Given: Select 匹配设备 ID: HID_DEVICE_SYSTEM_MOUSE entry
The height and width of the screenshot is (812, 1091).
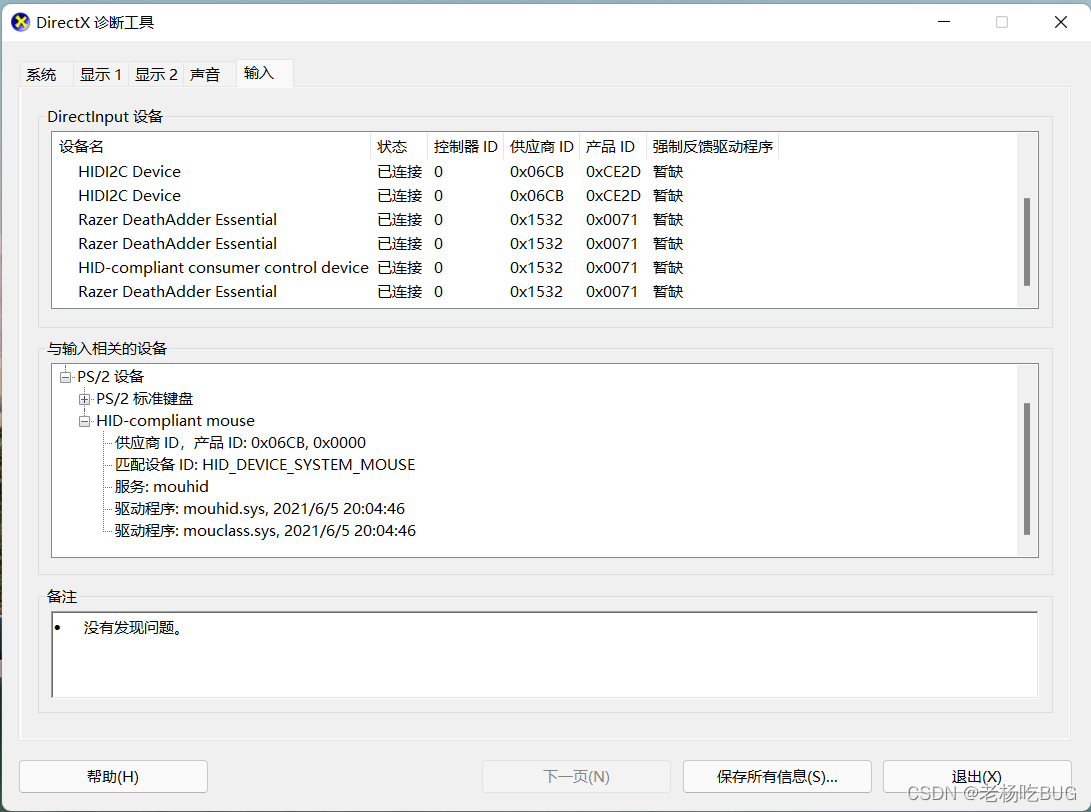Looking at the screenshot, I should pyautogui.click(x=264, y=465).
